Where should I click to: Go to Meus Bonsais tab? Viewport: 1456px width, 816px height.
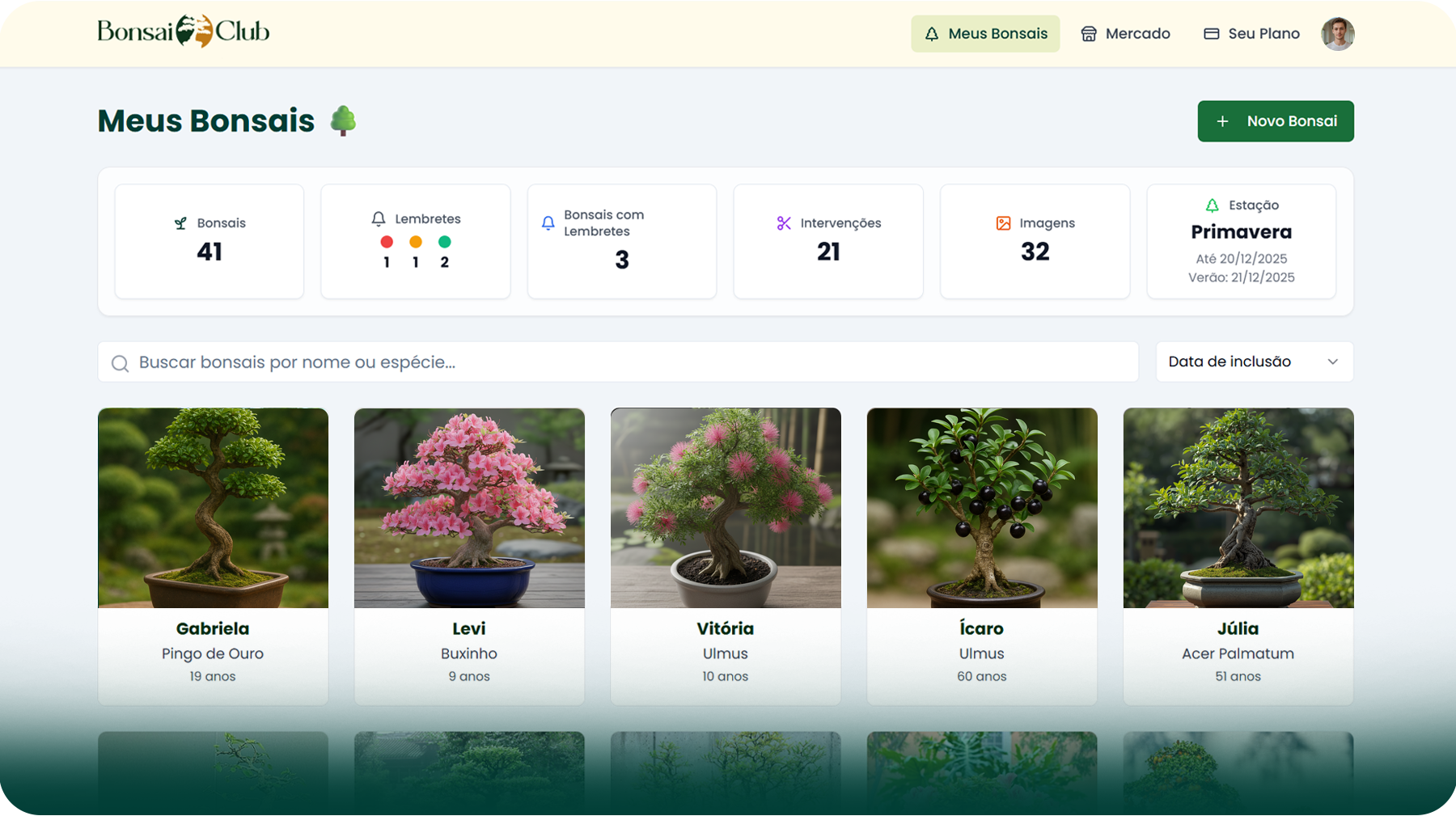pos(985,34)
